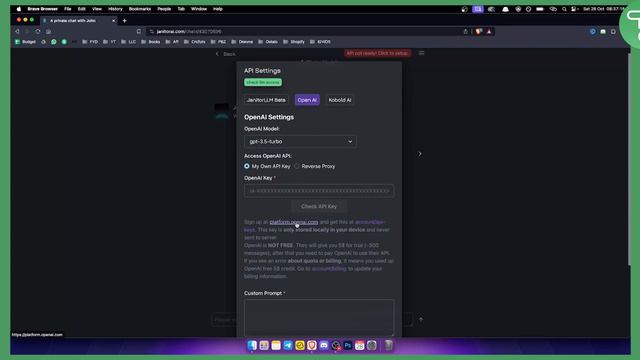Open the FYD bookmarks folder
Viewport: 640px width, 360px height.
tap(90, 42)
